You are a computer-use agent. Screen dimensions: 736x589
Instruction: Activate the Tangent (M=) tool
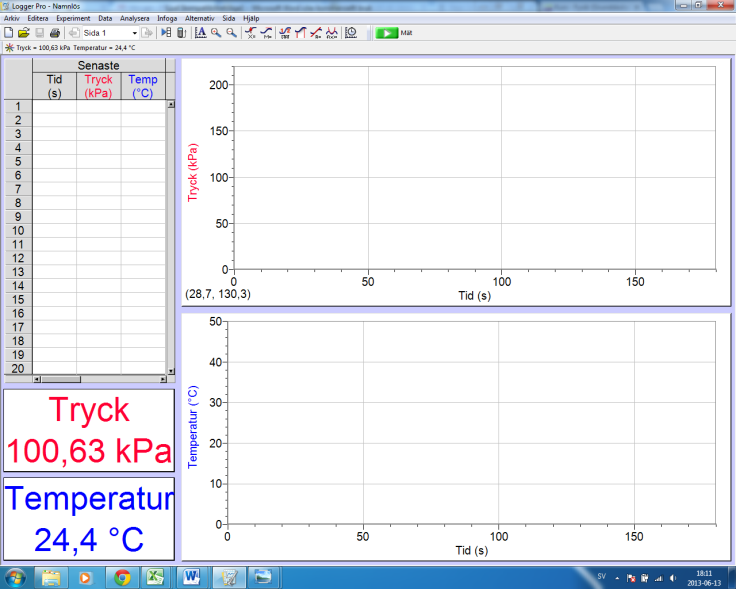(266, 33)
